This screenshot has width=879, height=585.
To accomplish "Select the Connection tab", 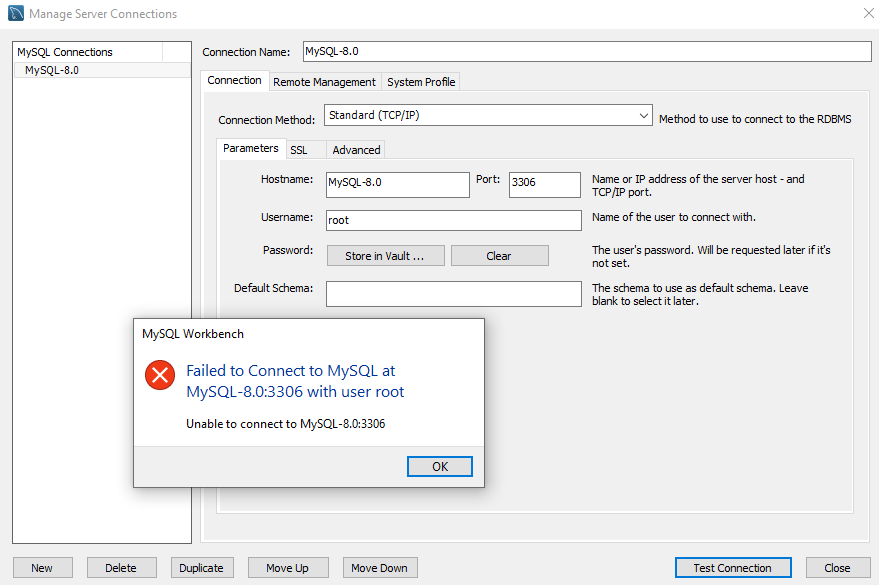I will pos(234,81).
